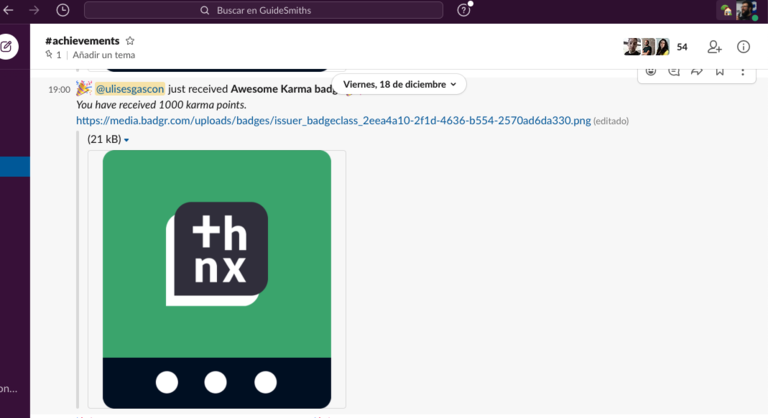Go back with the left arrow

(x=8, y=10)
